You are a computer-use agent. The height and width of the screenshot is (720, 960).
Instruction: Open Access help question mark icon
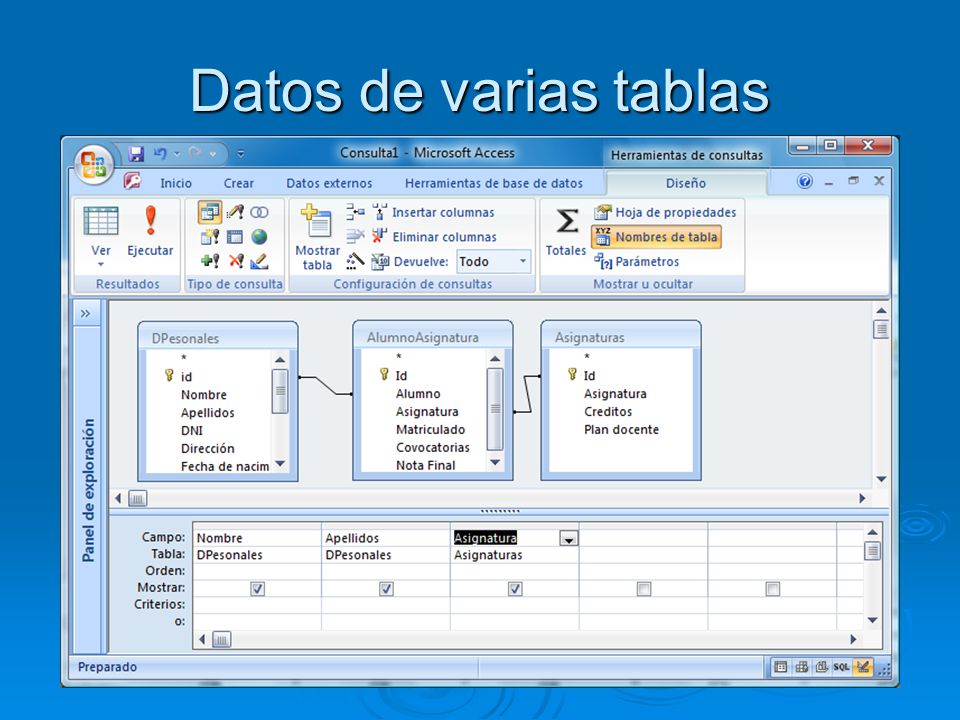(x=804, y=181)
